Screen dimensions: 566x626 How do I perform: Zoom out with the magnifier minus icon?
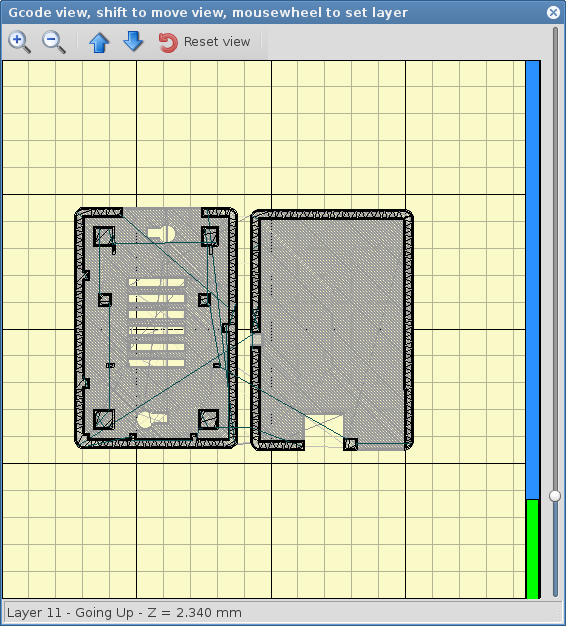pos(53,42)
